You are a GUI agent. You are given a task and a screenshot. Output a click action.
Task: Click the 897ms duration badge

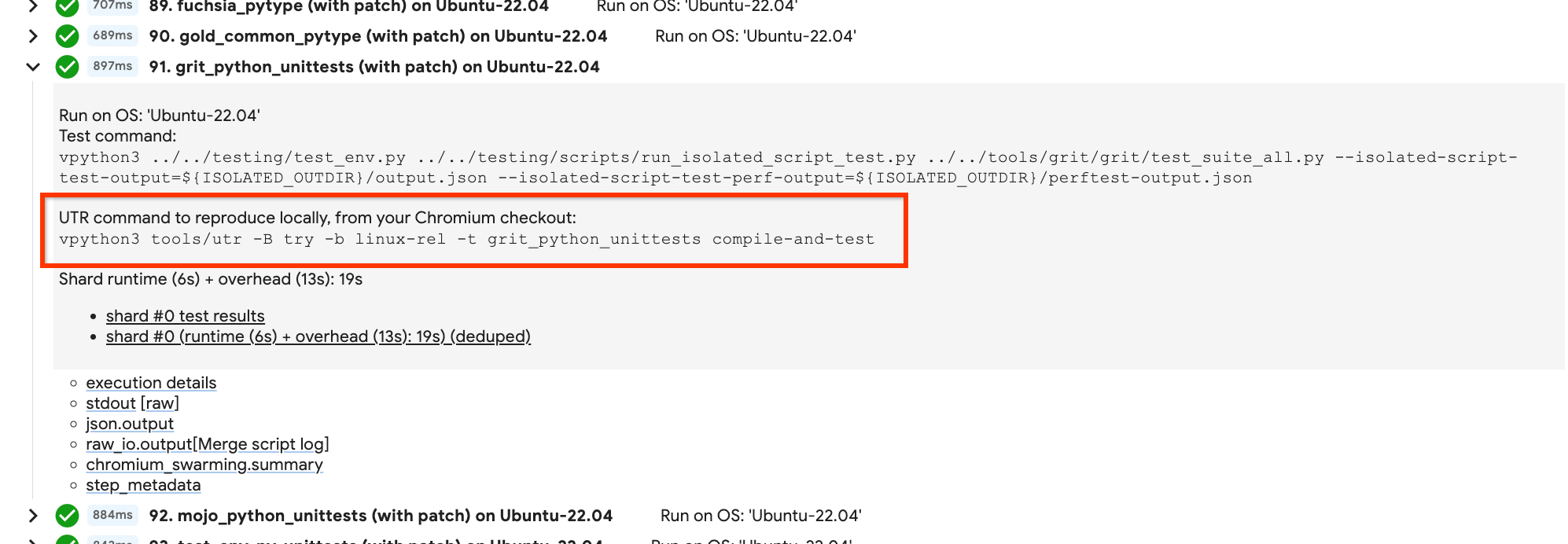pos(112,66)
